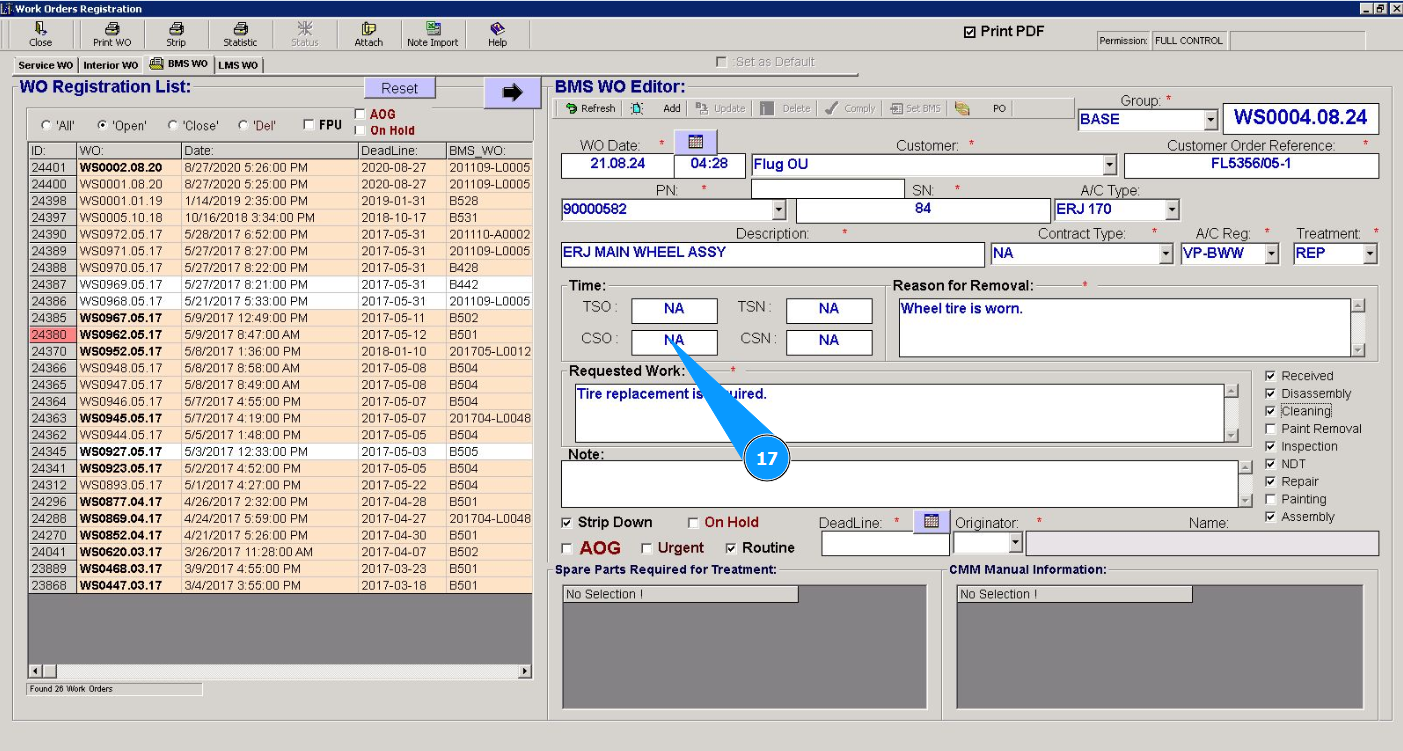Toggle the On Hold filter checkbox
Screen dimensions: 1403x751
[360, 131]
